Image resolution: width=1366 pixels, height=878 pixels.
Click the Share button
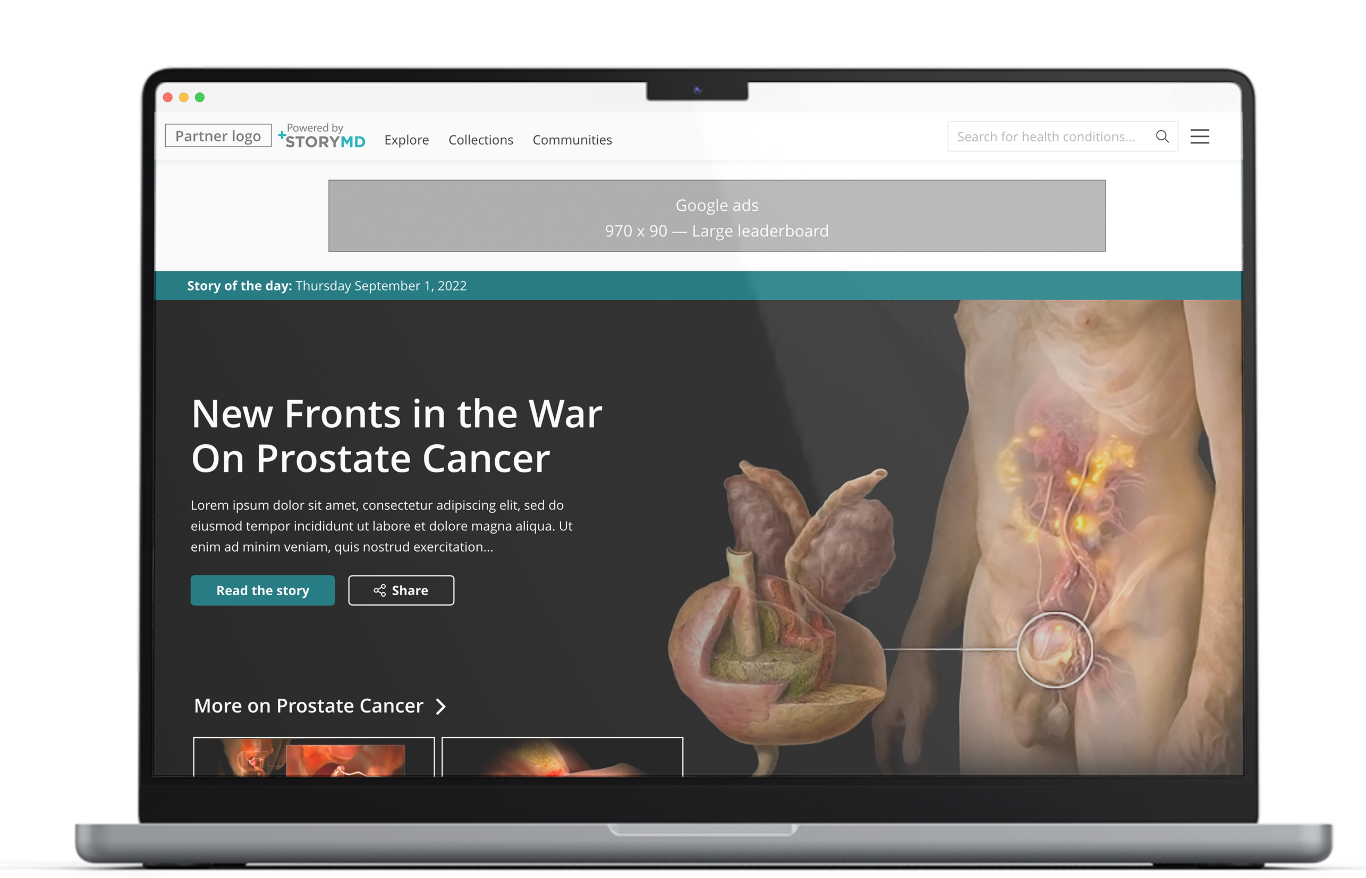(x=401, y=591)
